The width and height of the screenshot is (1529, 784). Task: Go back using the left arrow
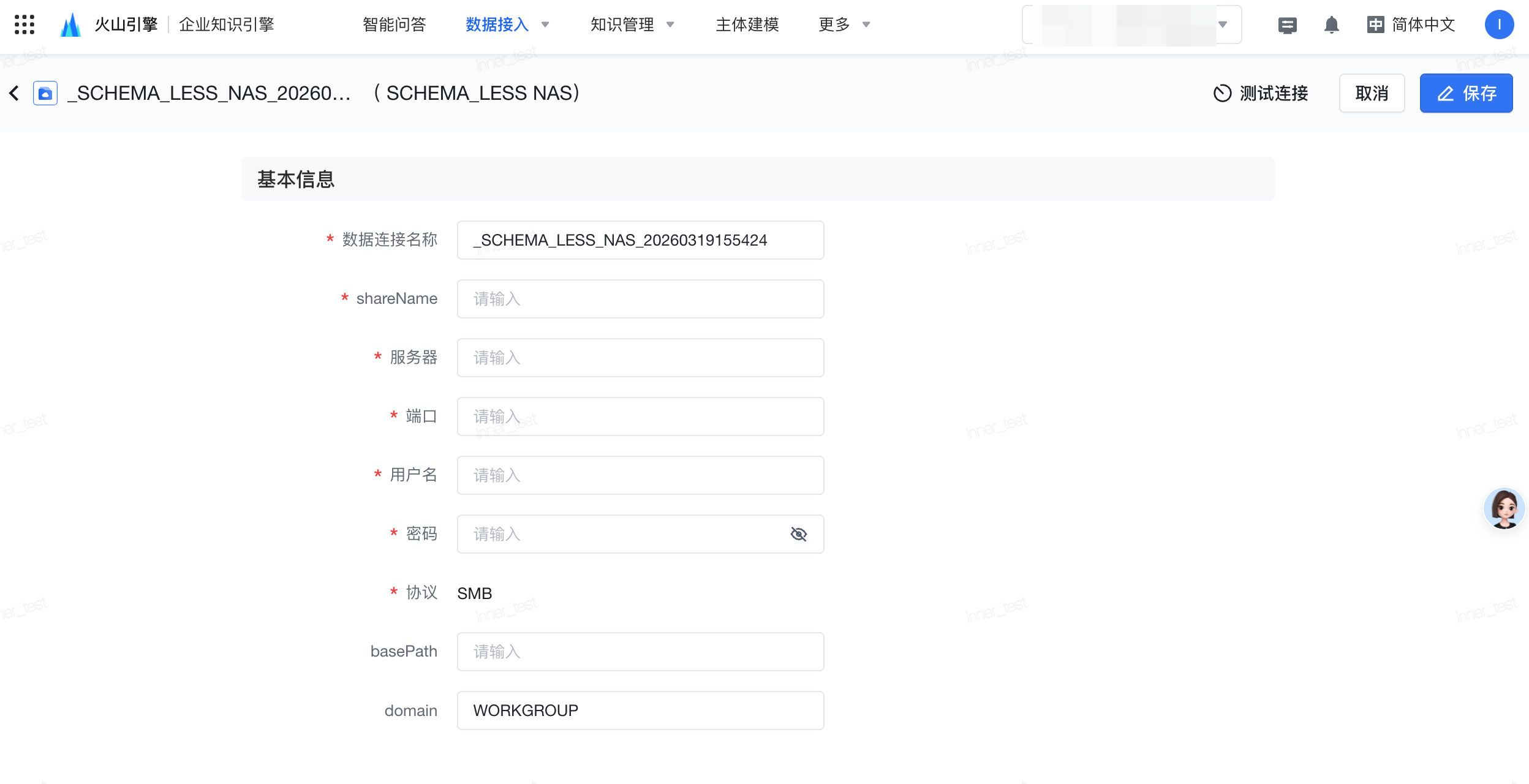point(15,93)
